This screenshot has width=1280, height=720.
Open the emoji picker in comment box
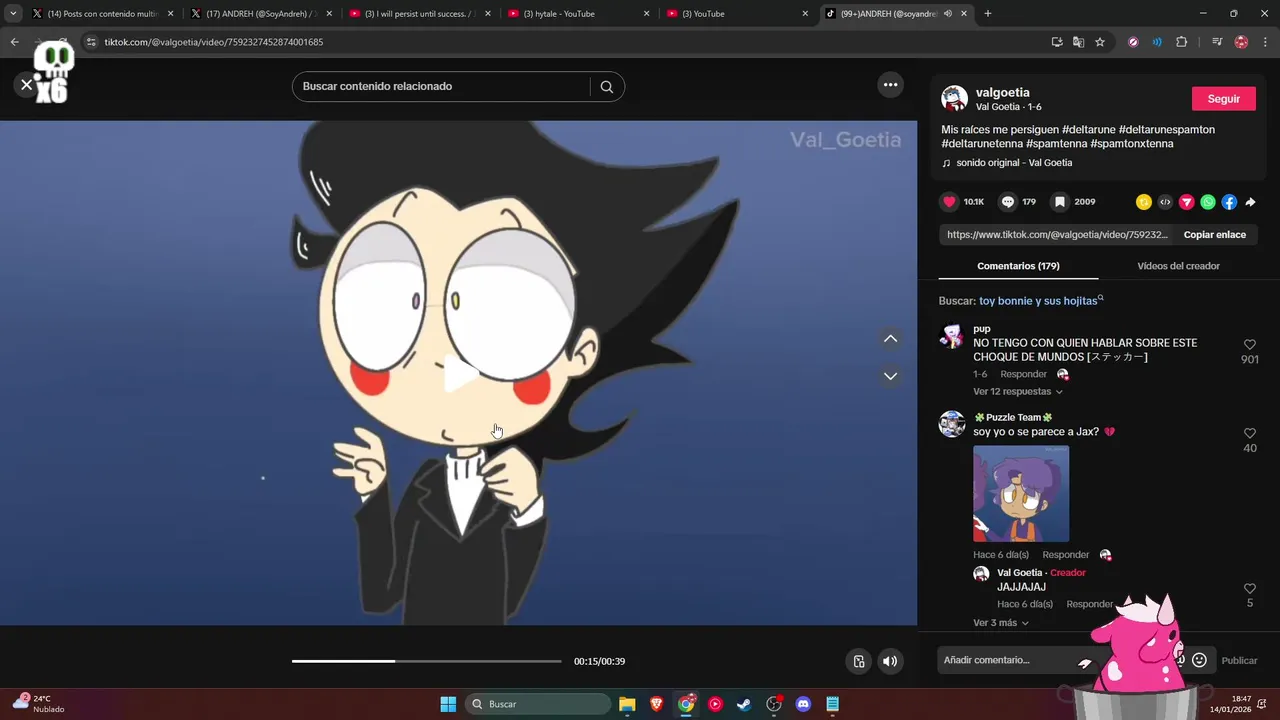coord(1199,660)
